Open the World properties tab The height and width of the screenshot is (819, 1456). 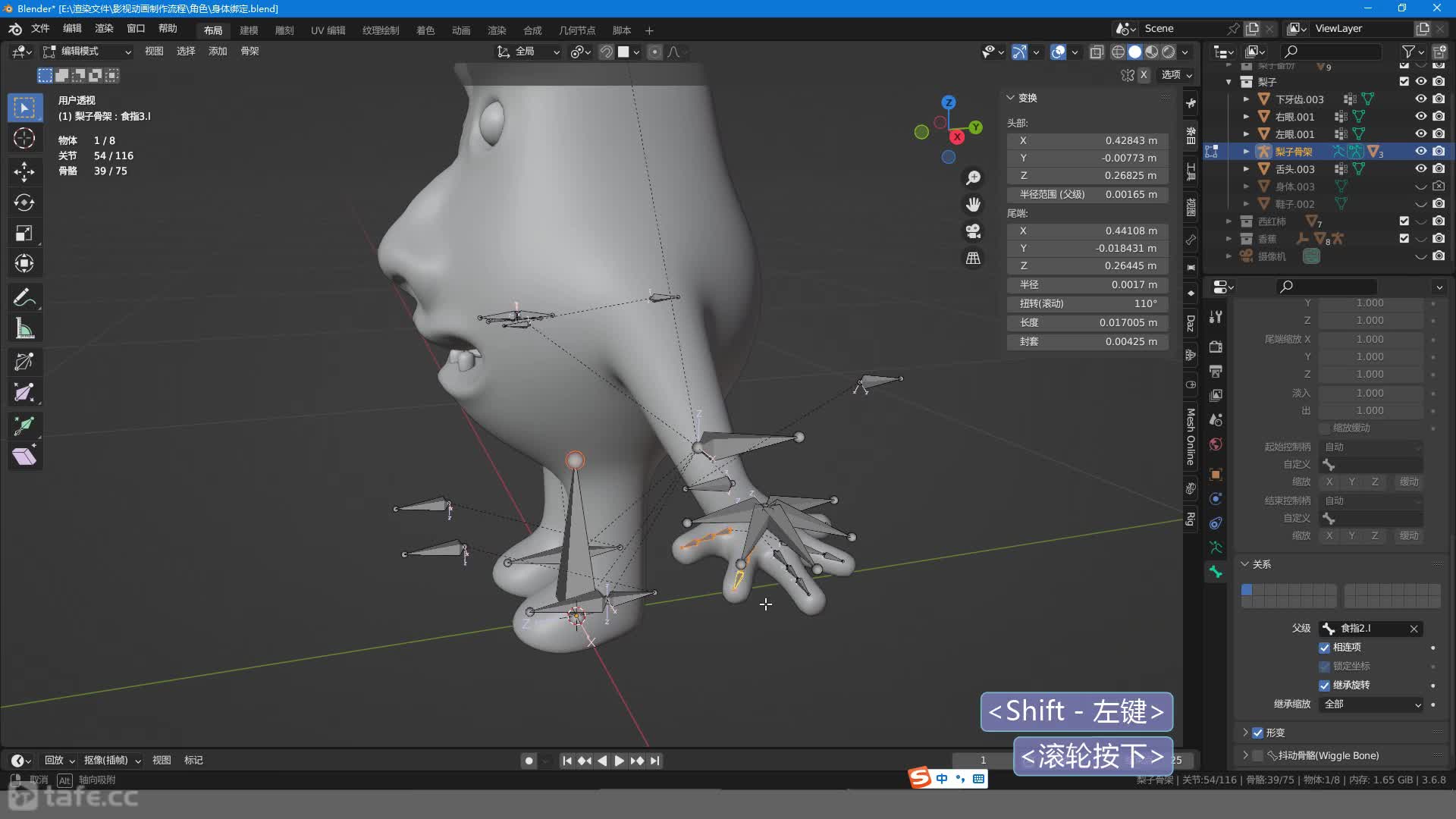[x=1216, y=444]
